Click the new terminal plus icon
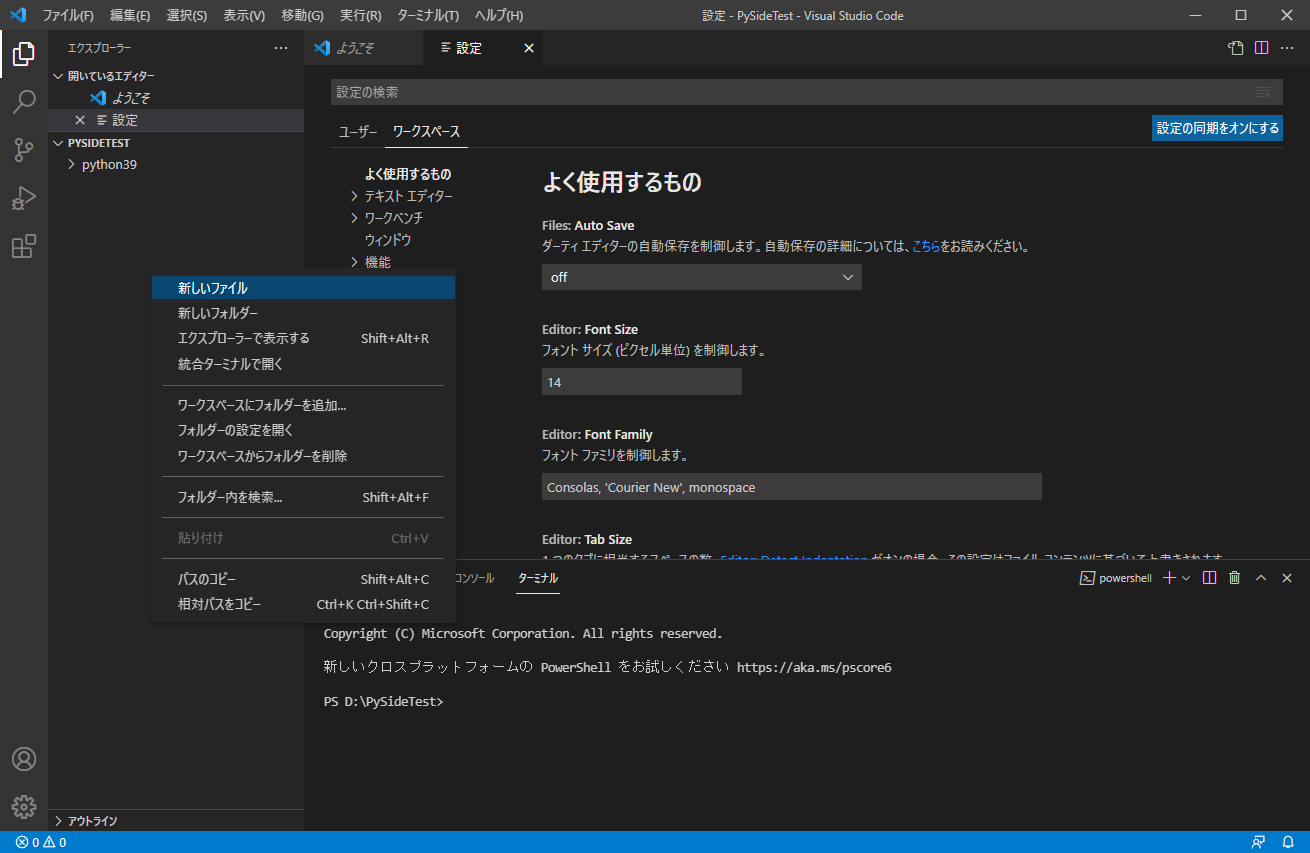The width and height of the screenshot is (1310, 853). pyautogui.click(x=1169, y=578)
